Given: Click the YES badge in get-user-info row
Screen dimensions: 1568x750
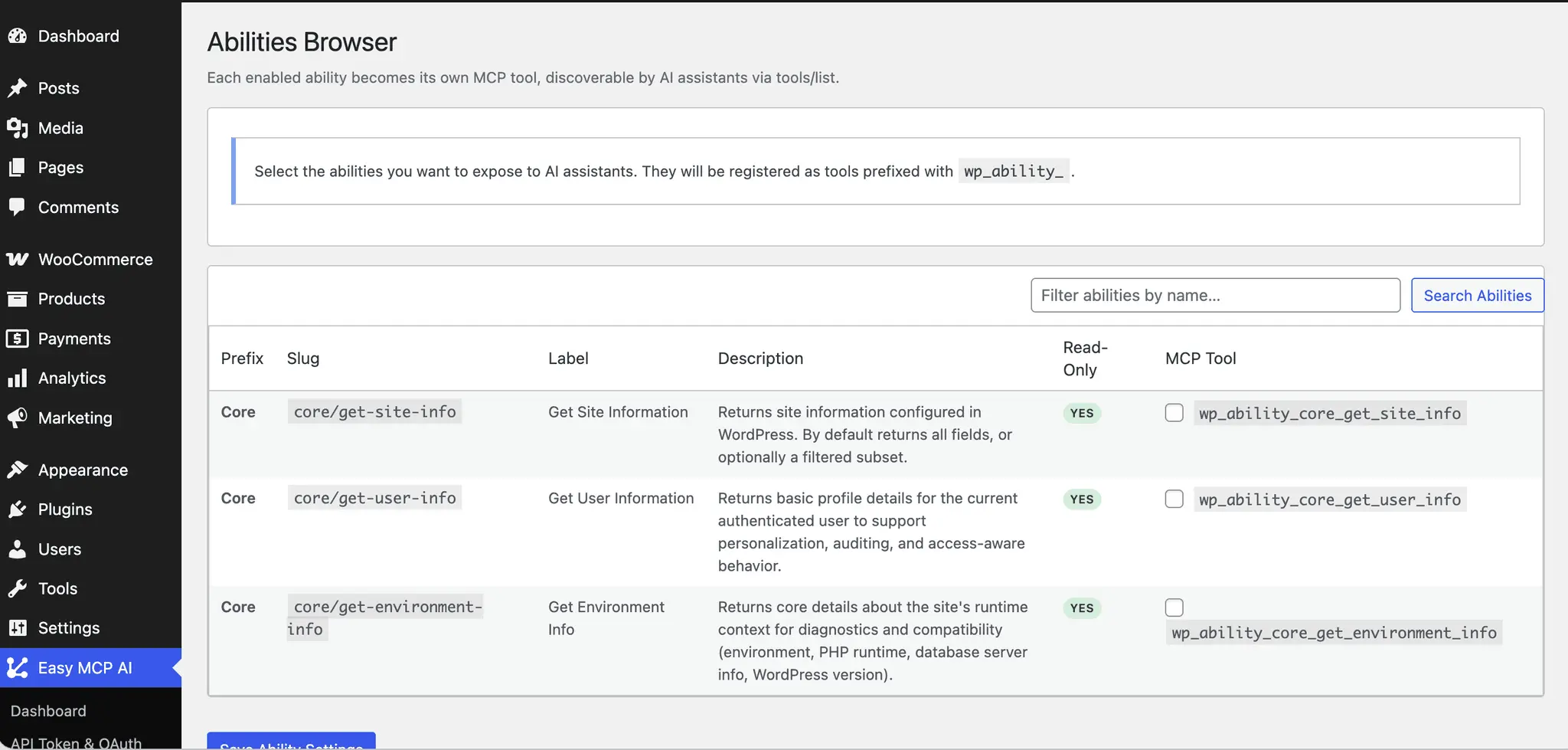Looking at the screenshot, I should [x=1082, y=499].
